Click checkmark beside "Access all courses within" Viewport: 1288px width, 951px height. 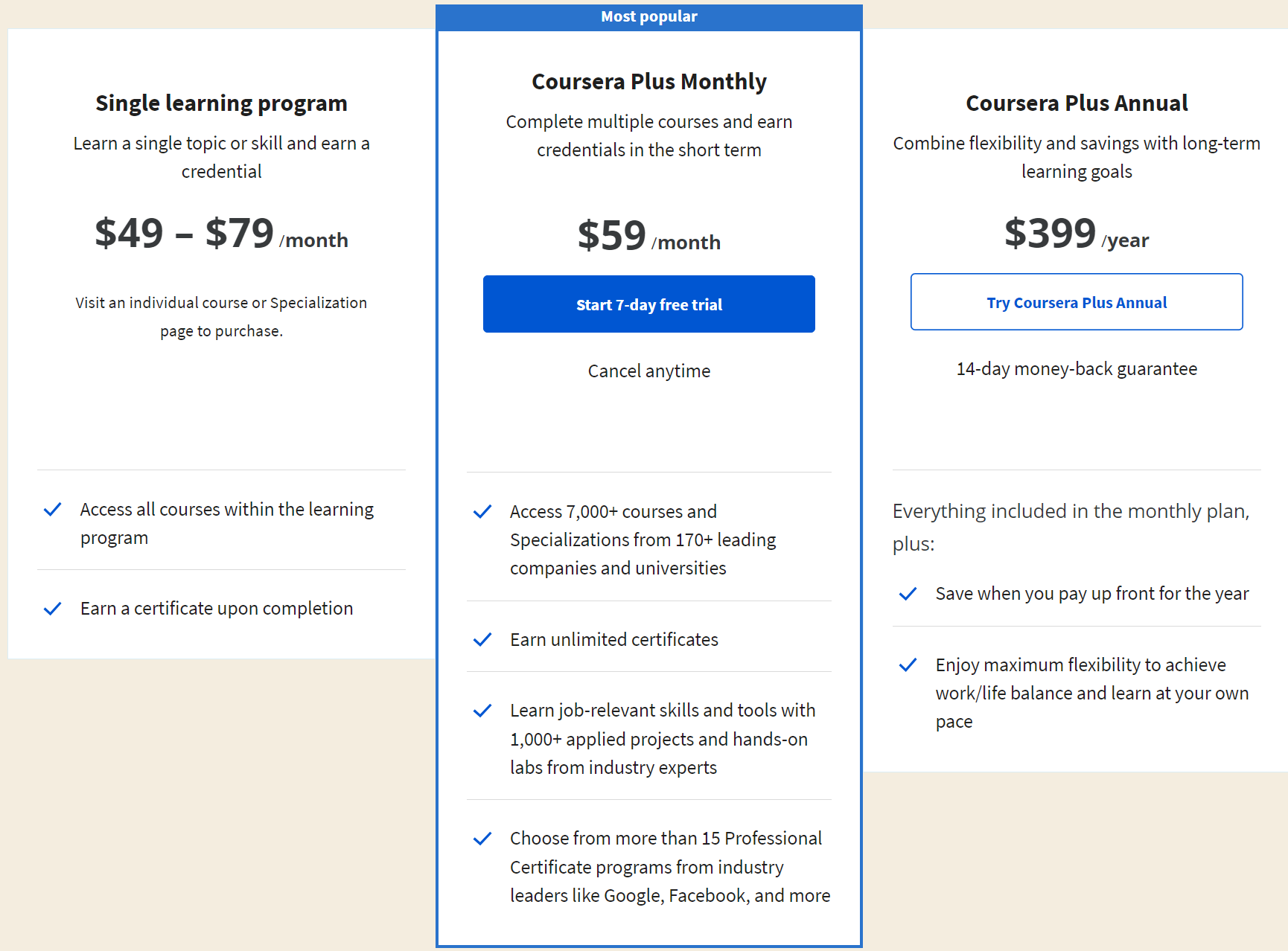point(53,510)
